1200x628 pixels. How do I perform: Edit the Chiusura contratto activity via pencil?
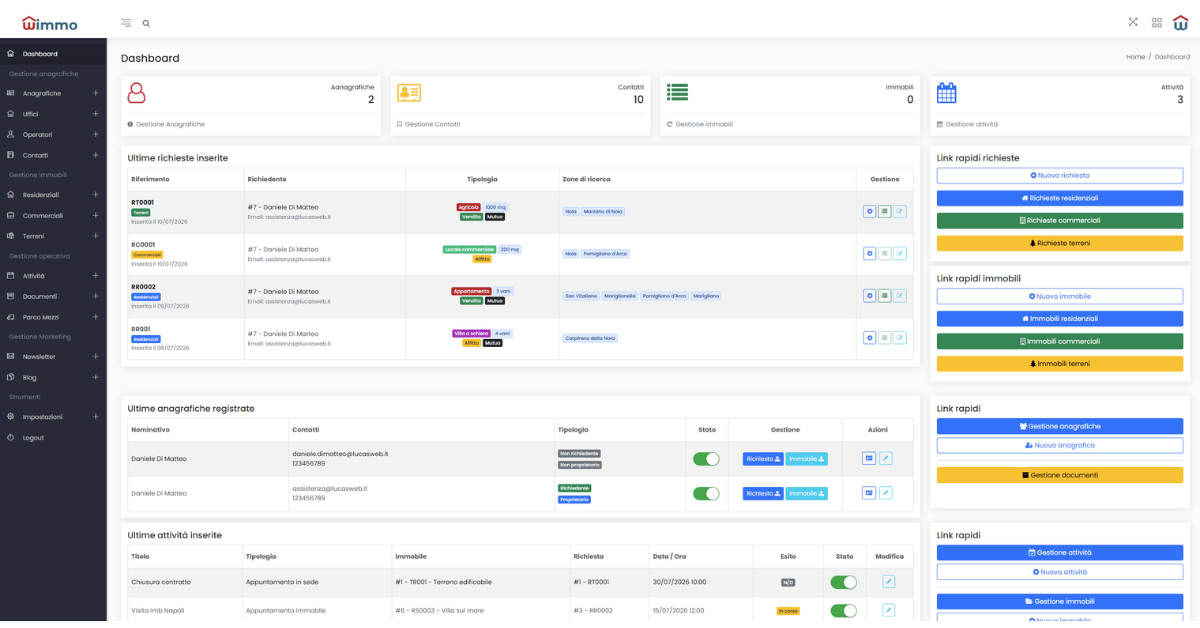click(x=889, y=581)
